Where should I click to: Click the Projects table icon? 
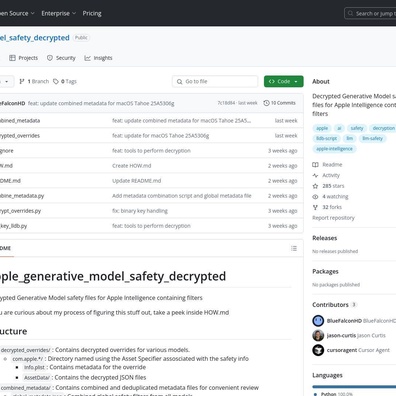click(12, 58)
